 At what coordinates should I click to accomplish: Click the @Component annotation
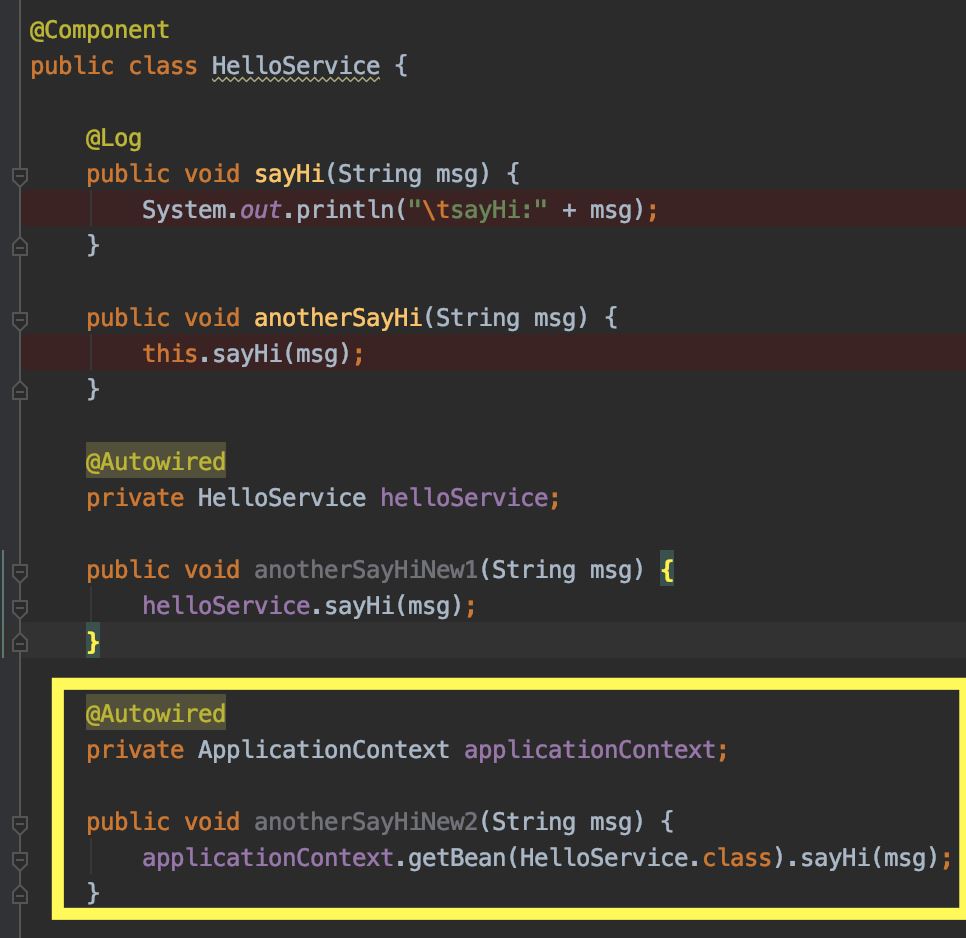(100, 31)
